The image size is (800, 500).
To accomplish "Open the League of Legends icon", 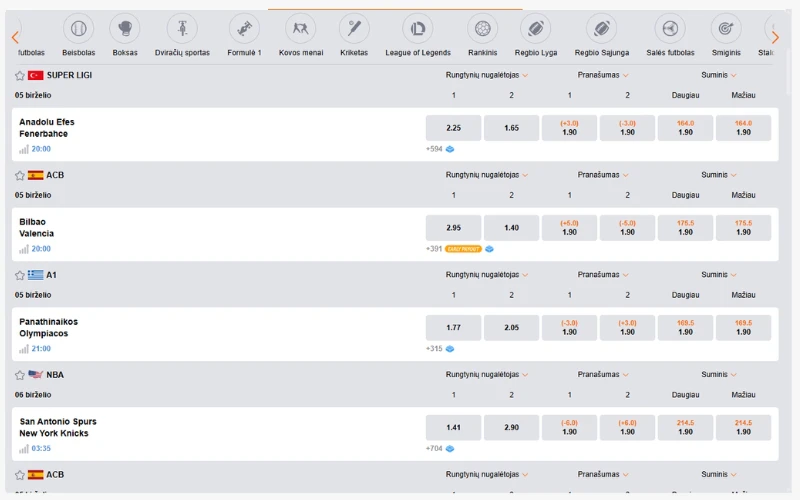I will click(x=418, y=29).
